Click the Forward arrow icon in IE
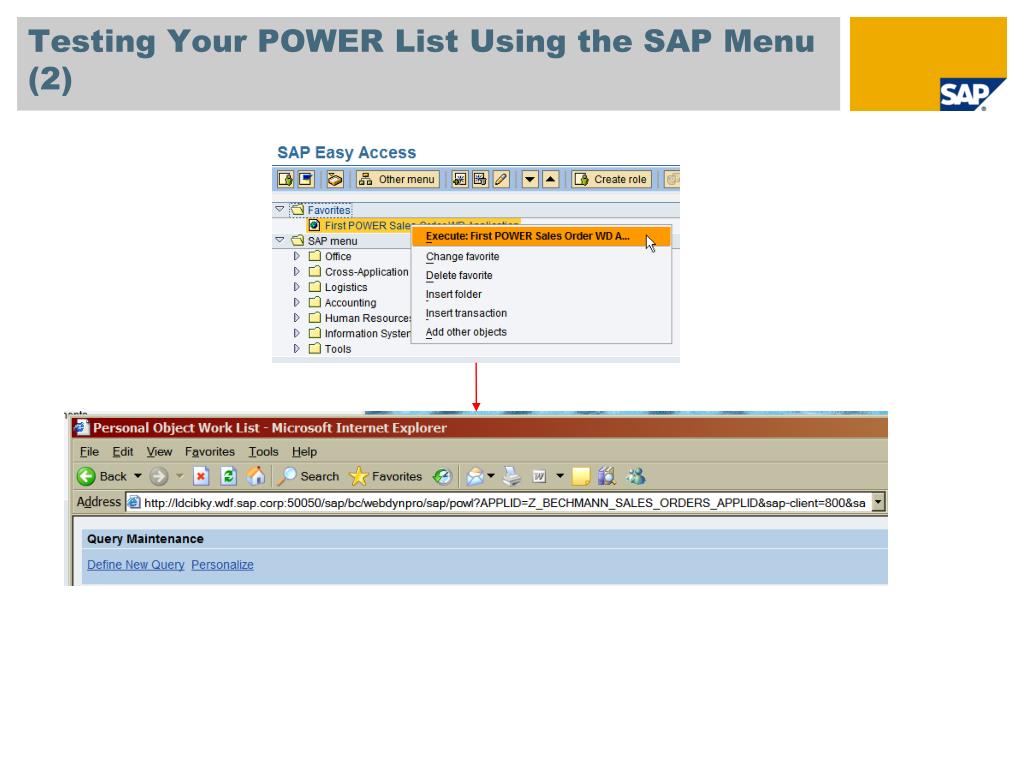1024x768 pixels. (x=159, y=476)
